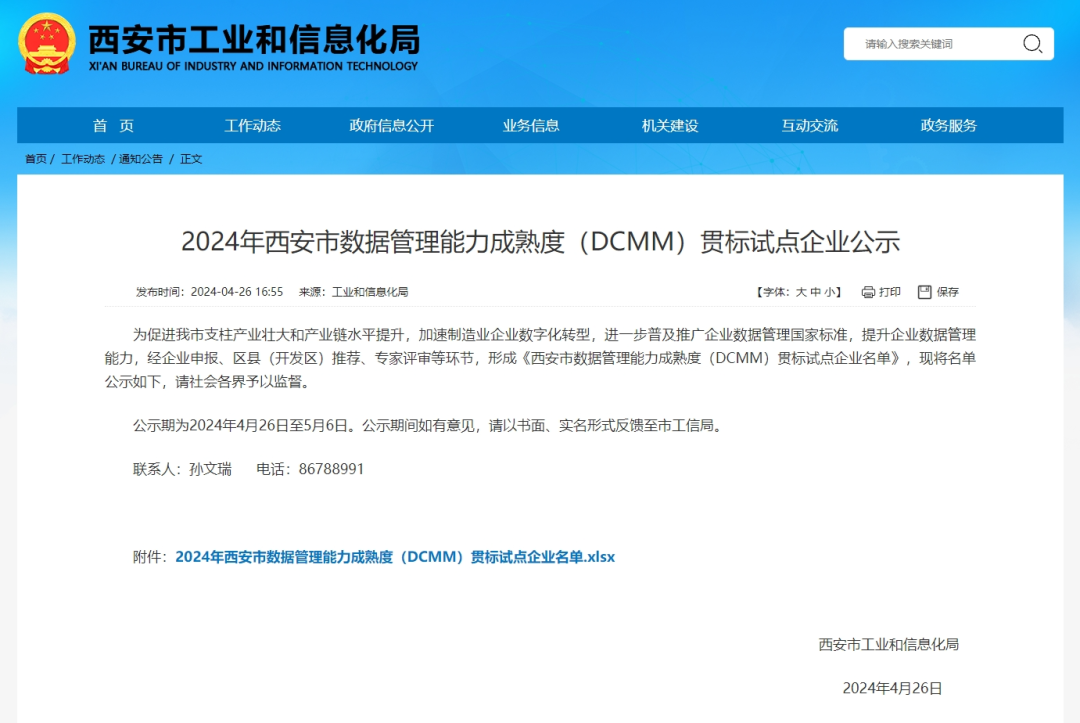Set font size to small (小)

831,292
